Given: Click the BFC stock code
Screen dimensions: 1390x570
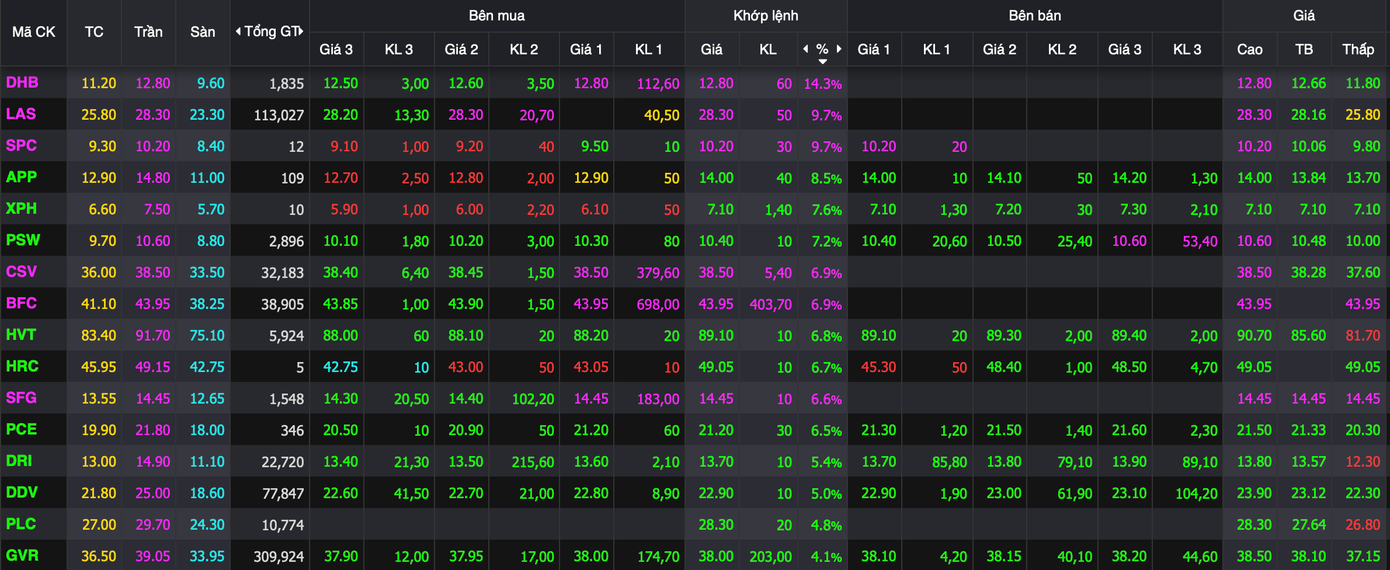Looking at the screenshot, I should 21,303.
